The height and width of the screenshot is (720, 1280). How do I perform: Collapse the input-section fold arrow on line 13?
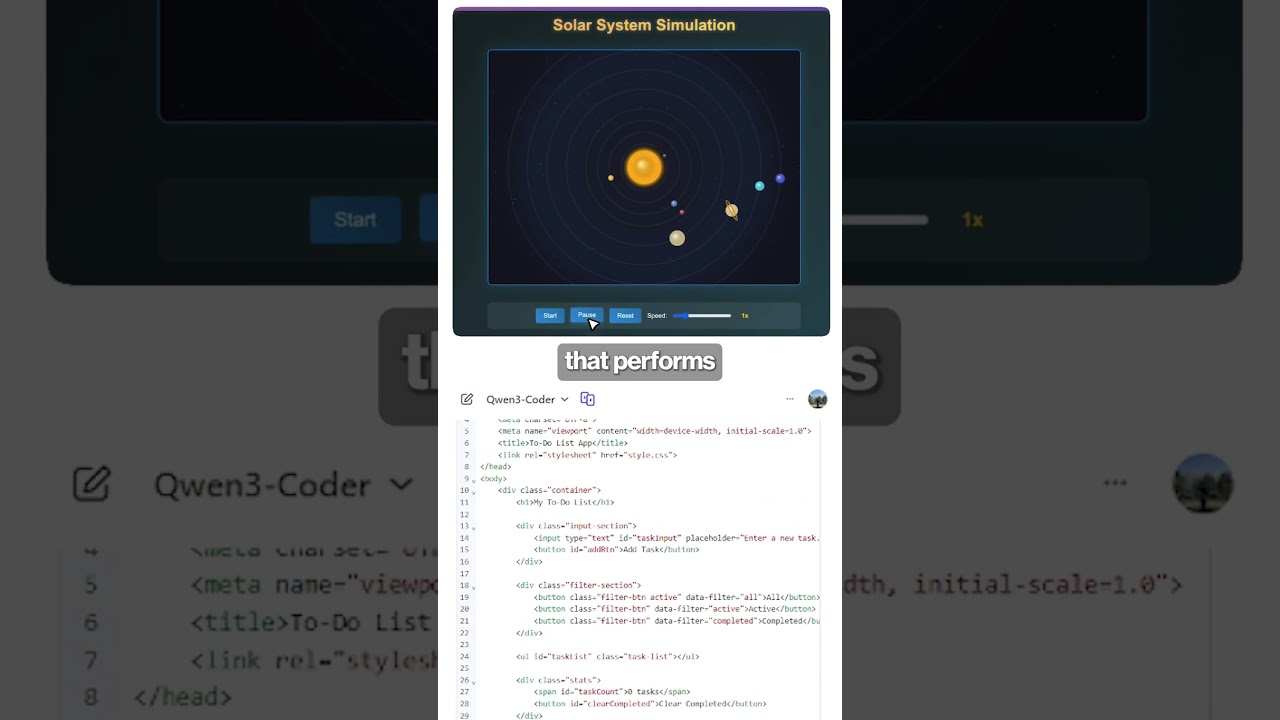474,527
